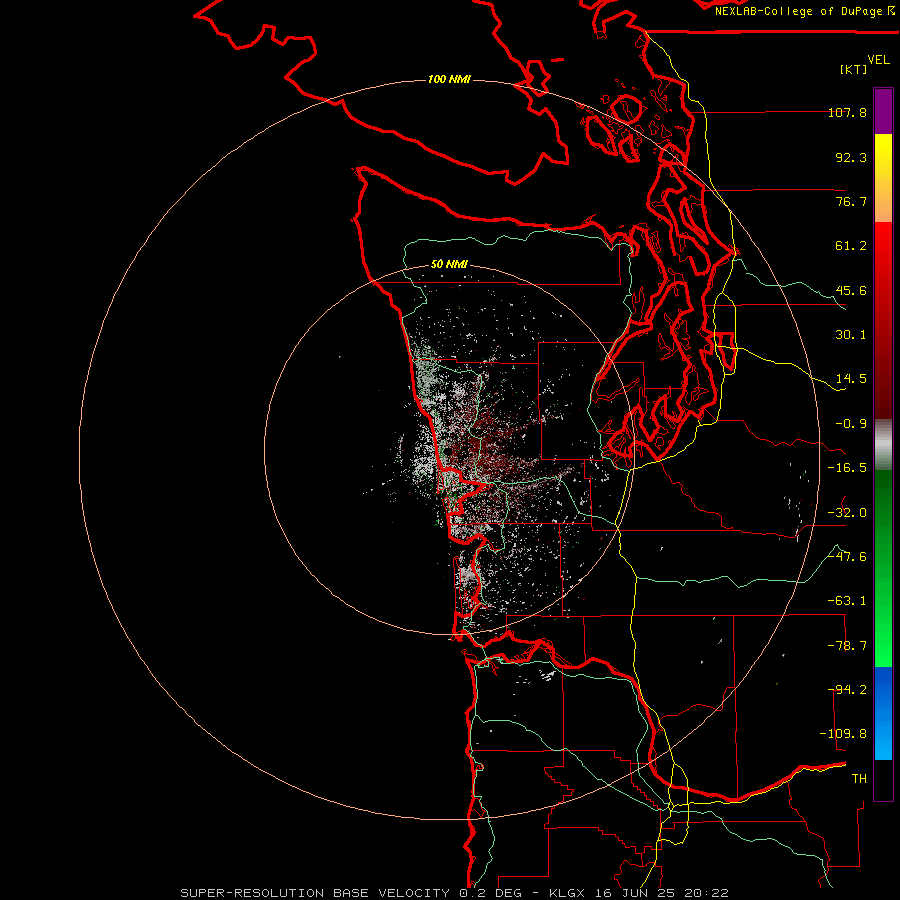Screen dimensions: 900x900
Task: Click the 92.3 velocity scale value
Action: click(x=851, y=157)
